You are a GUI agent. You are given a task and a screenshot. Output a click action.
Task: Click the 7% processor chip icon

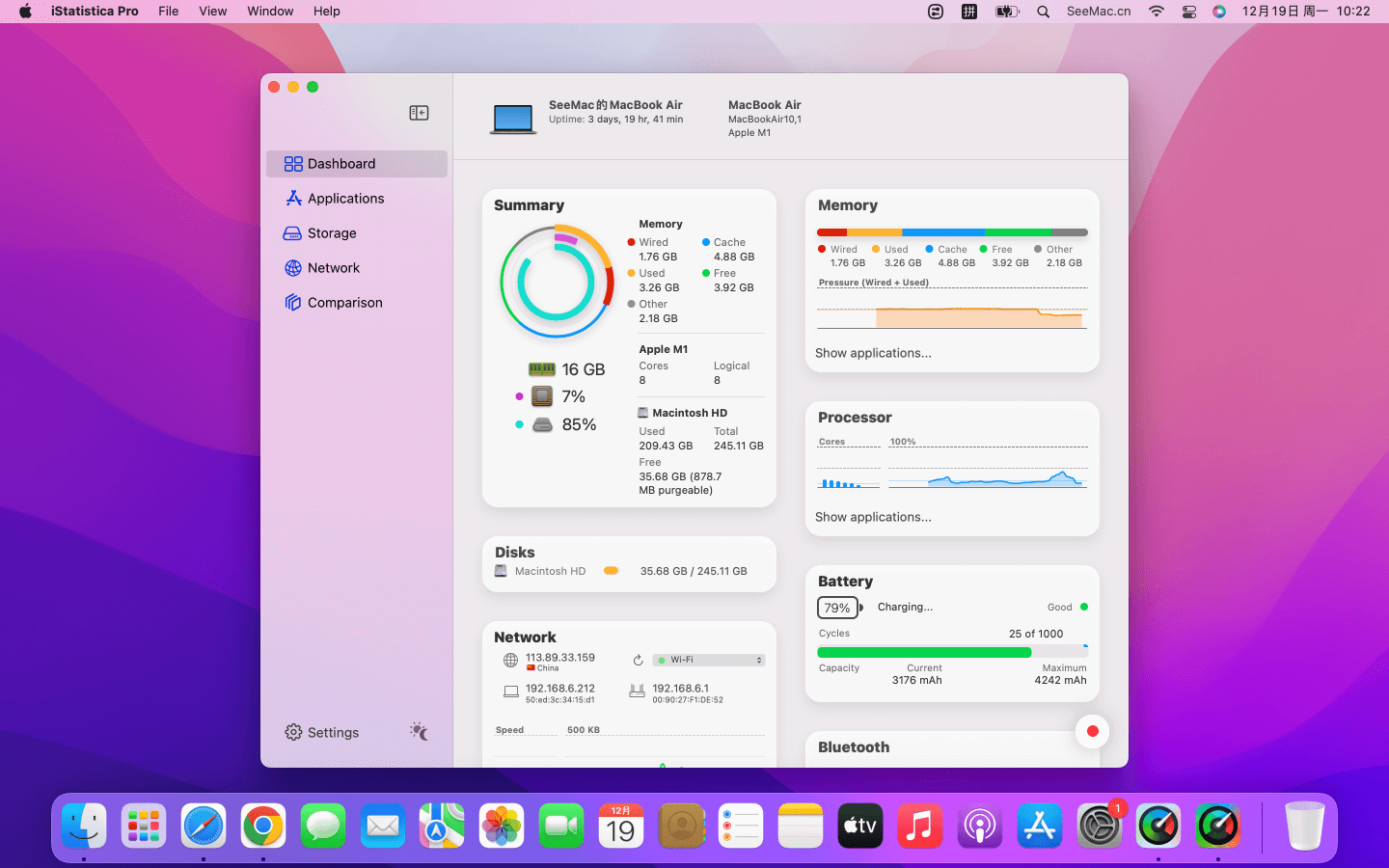coord(542,396)
